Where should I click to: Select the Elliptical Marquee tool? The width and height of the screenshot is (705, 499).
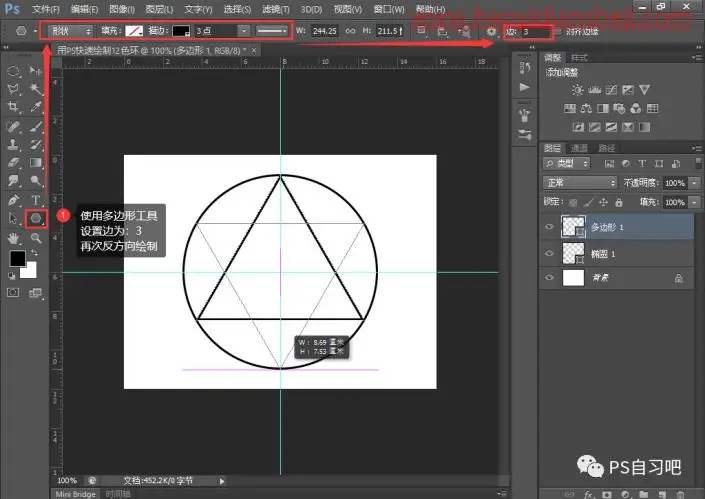click(13, 71)
